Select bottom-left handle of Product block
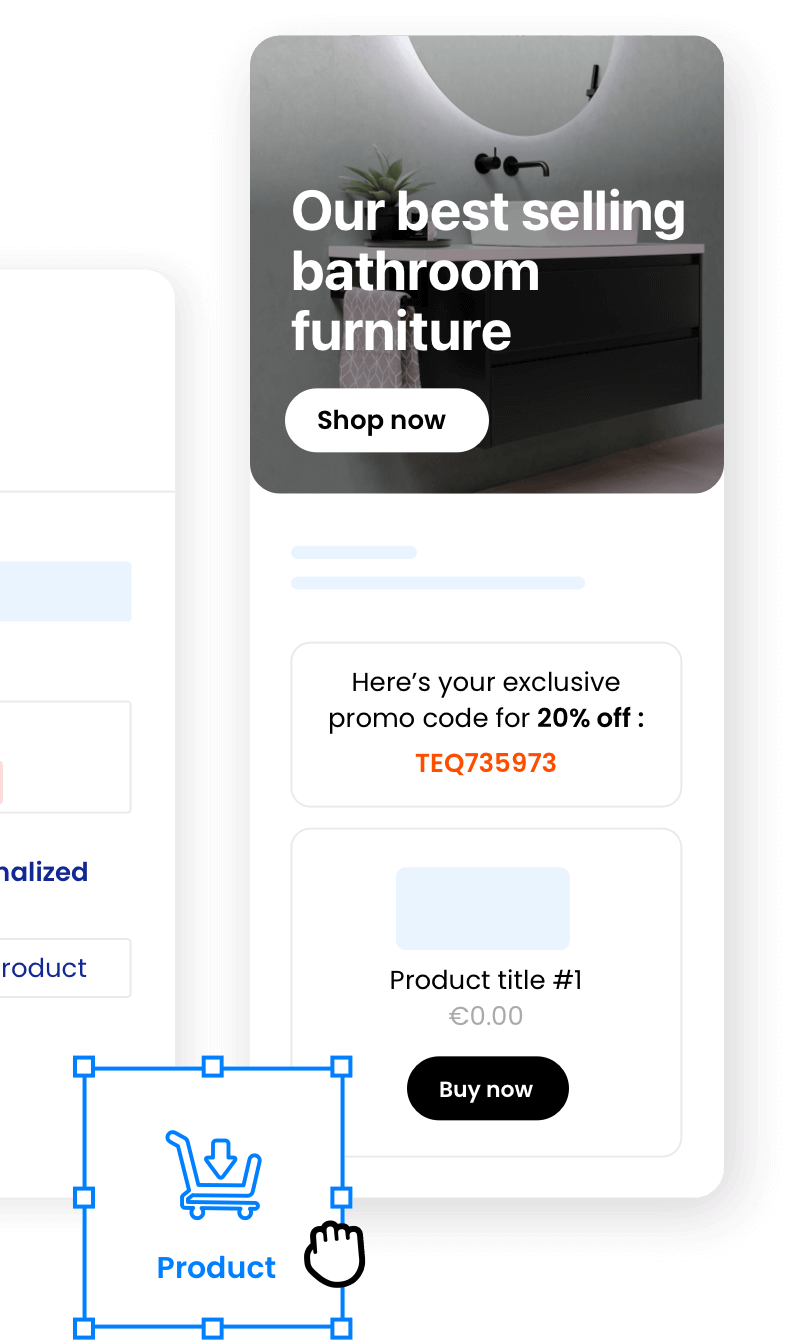The height and width of the screenshot is (1340, 794). click(84, 1328)
